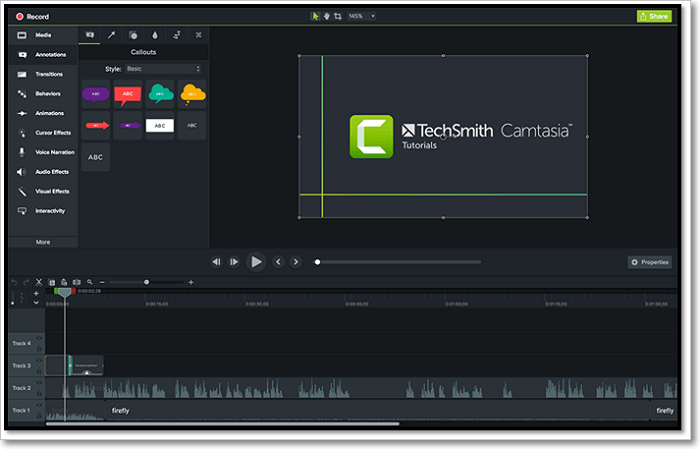Open the canvas zoom level dropdown
700x449 pixels.
[x=361, y=16]
